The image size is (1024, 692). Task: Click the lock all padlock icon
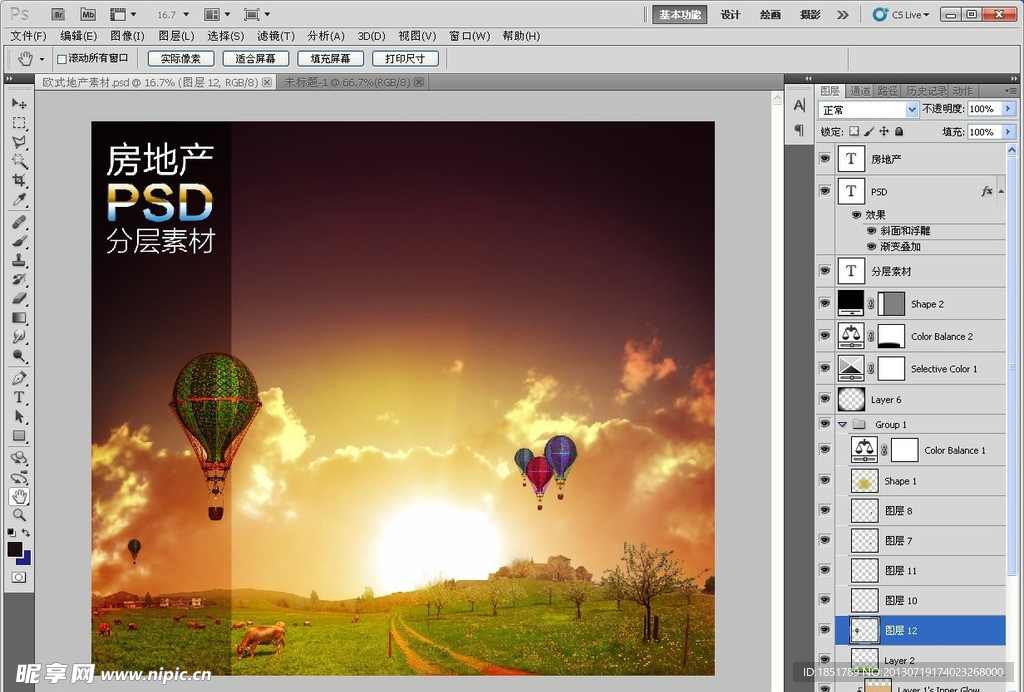(899, 131)
